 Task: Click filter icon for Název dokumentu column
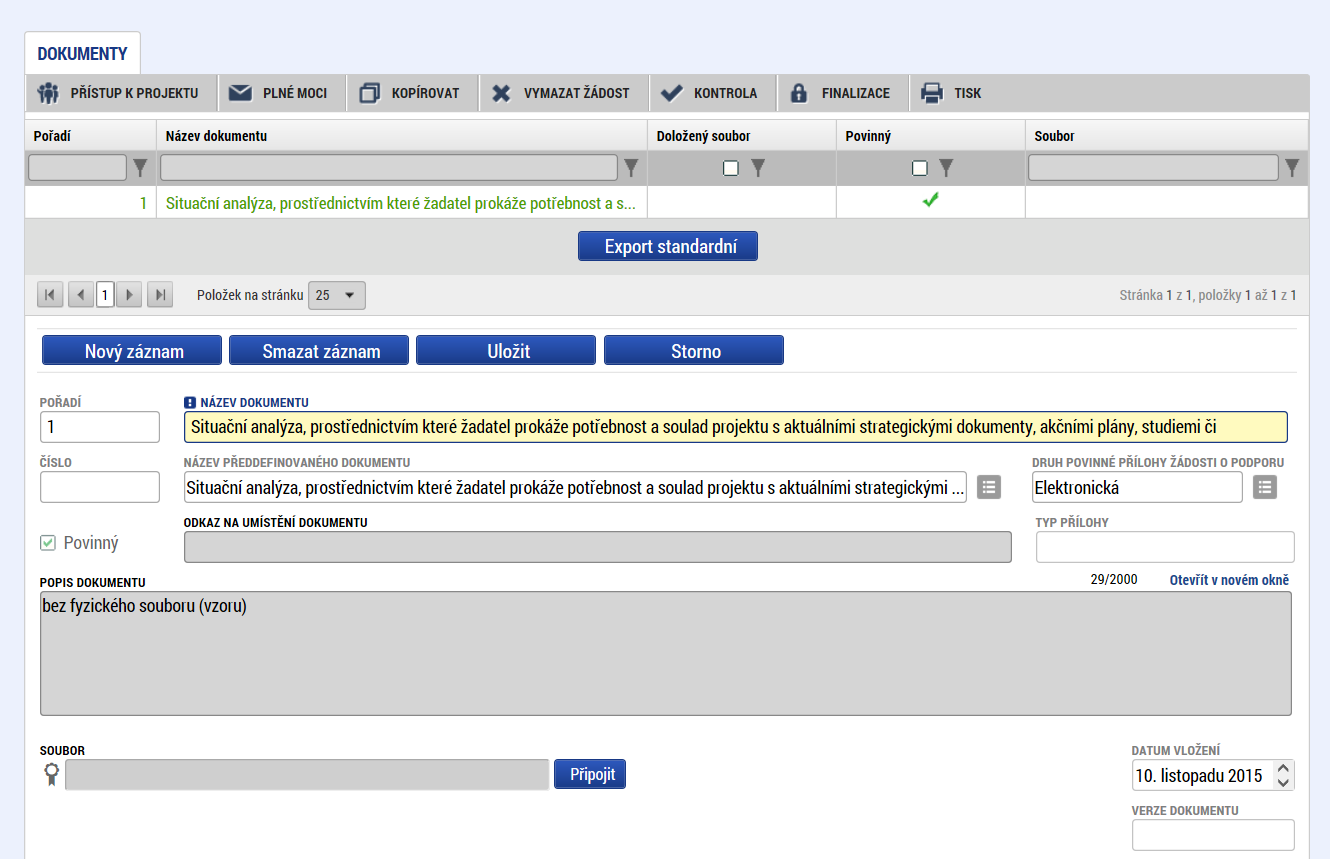[631, 167]
